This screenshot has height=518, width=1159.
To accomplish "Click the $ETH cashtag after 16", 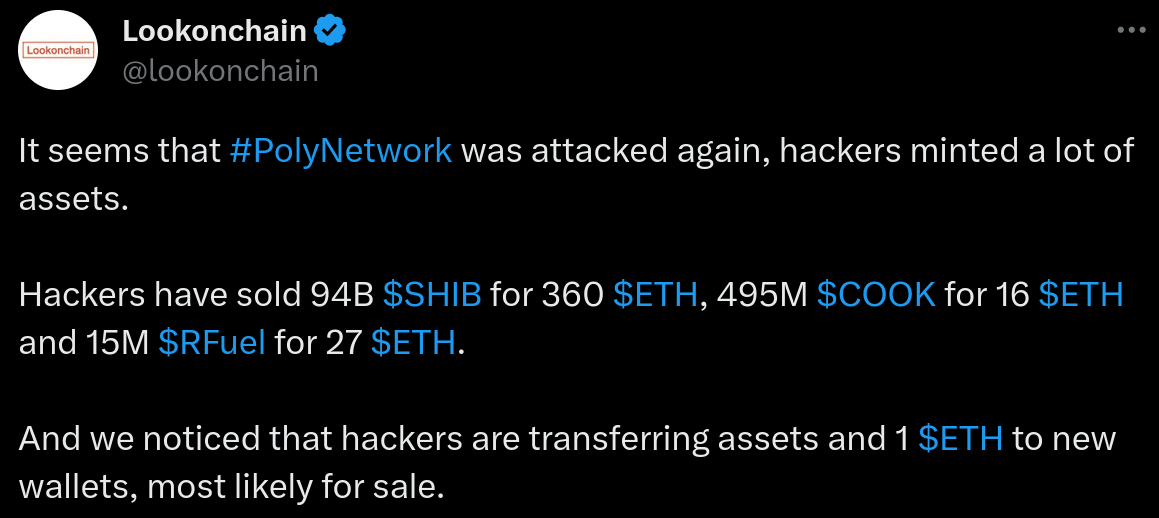I will point(1081,296).
